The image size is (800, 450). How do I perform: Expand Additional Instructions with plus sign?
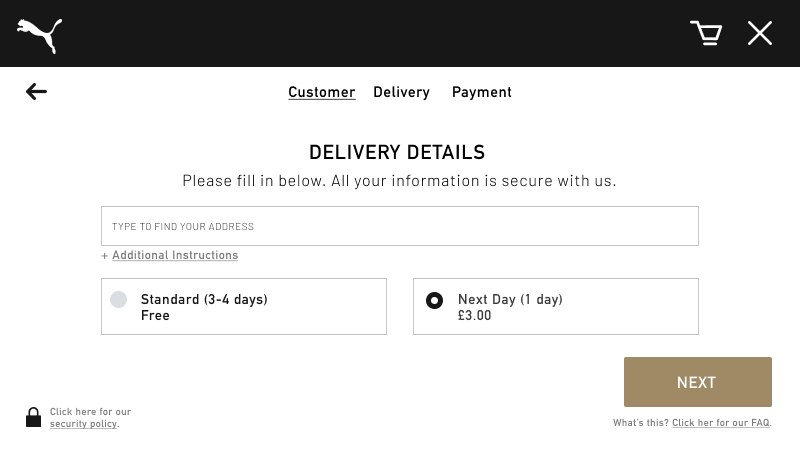(x=105, y=256)
